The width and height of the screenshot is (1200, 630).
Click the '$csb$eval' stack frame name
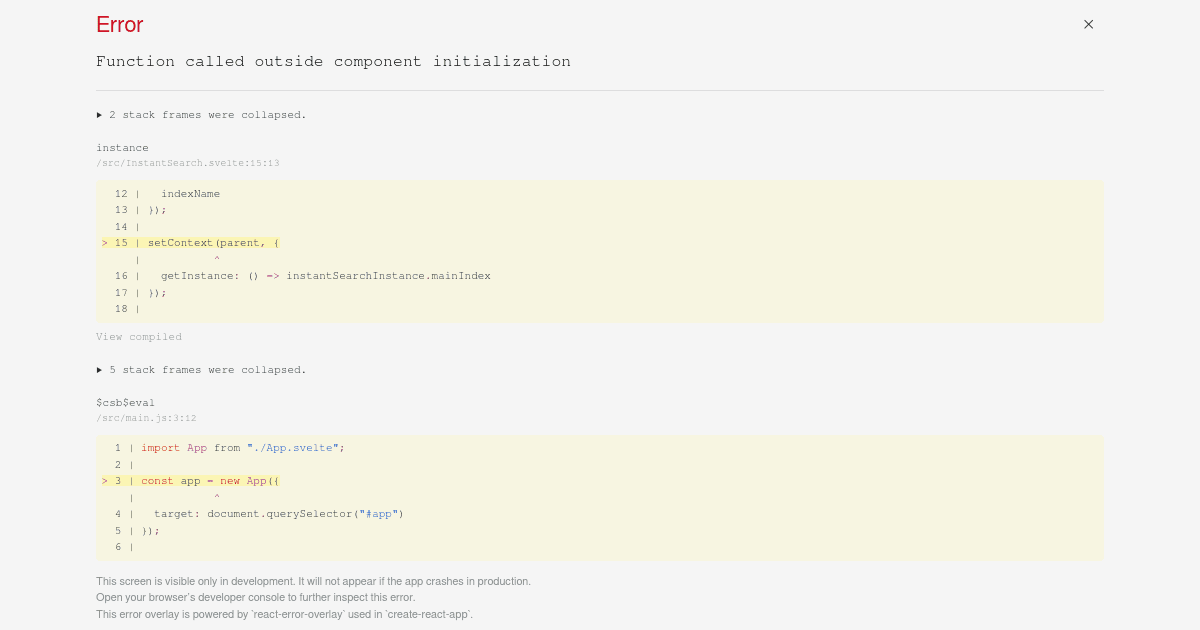click(x=125, y=403)
